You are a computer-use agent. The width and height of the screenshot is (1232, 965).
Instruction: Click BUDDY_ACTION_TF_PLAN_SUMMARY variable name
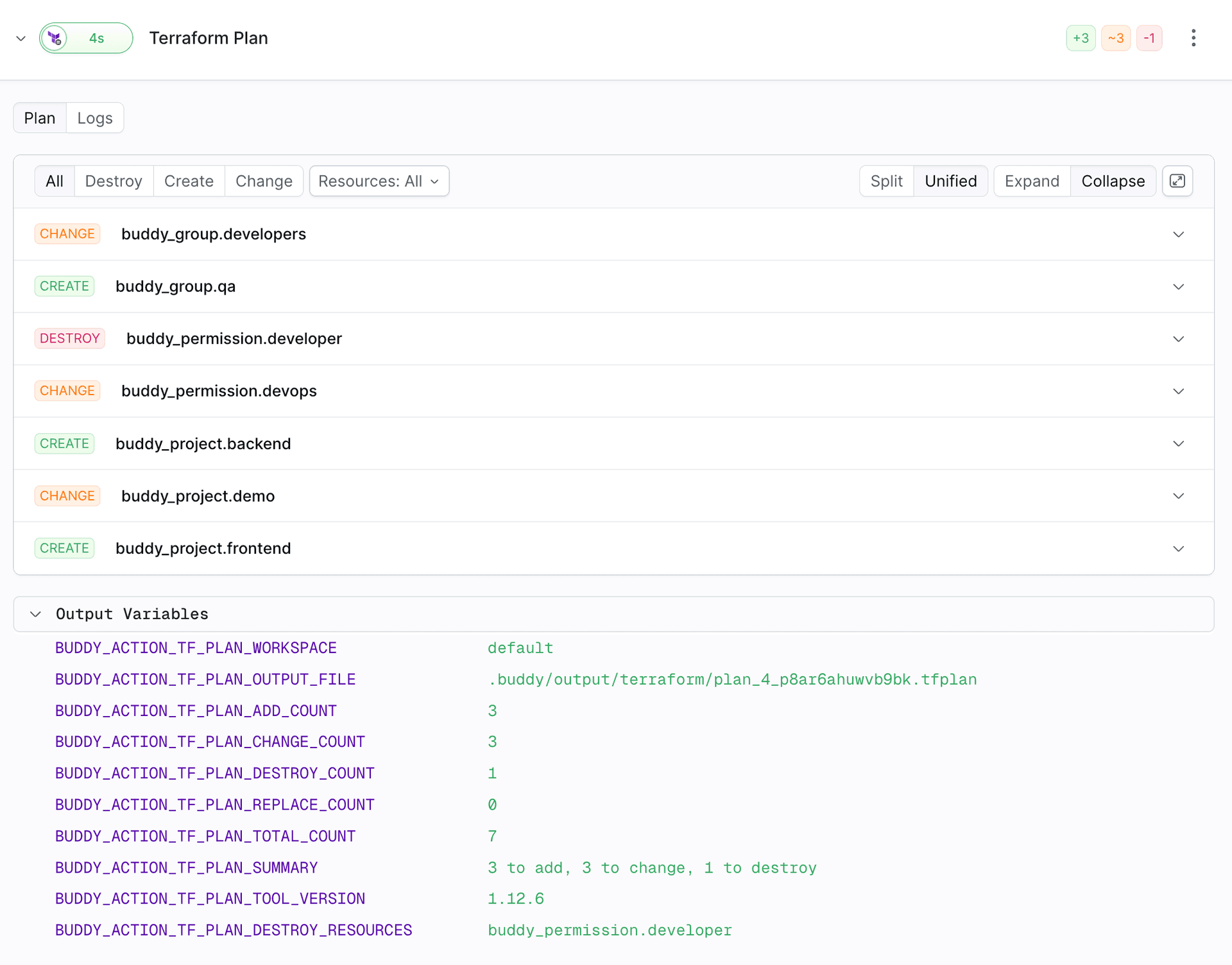coord(187,868)
